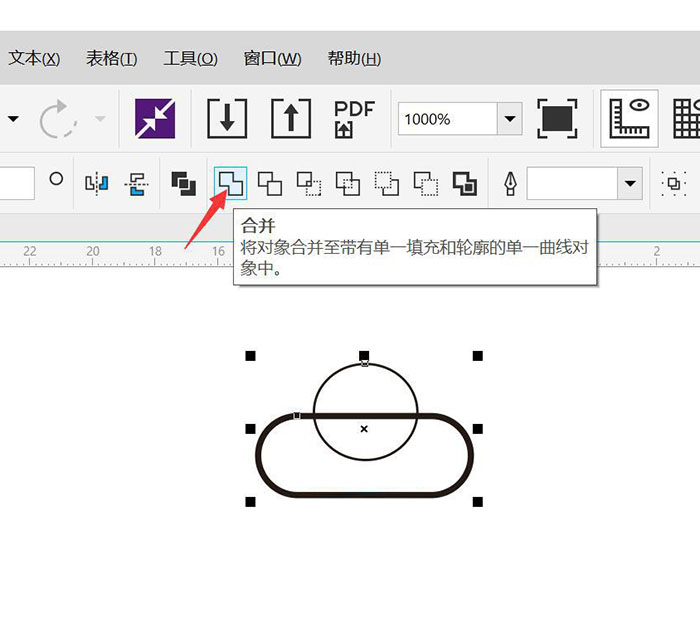Click the Create boundary icon
This screenshot has width=700, height=633.
[465, 183]
